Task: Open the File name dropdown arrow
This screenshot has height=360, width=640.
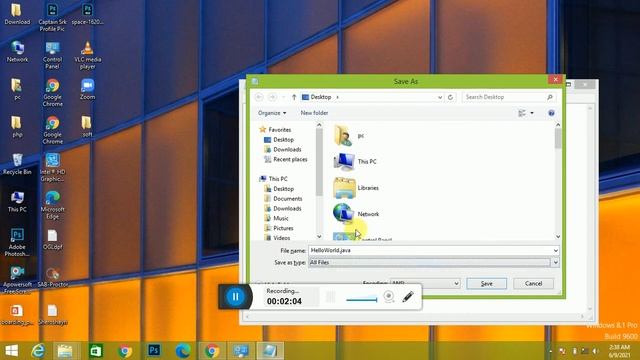Action: [x=556, y=251]
